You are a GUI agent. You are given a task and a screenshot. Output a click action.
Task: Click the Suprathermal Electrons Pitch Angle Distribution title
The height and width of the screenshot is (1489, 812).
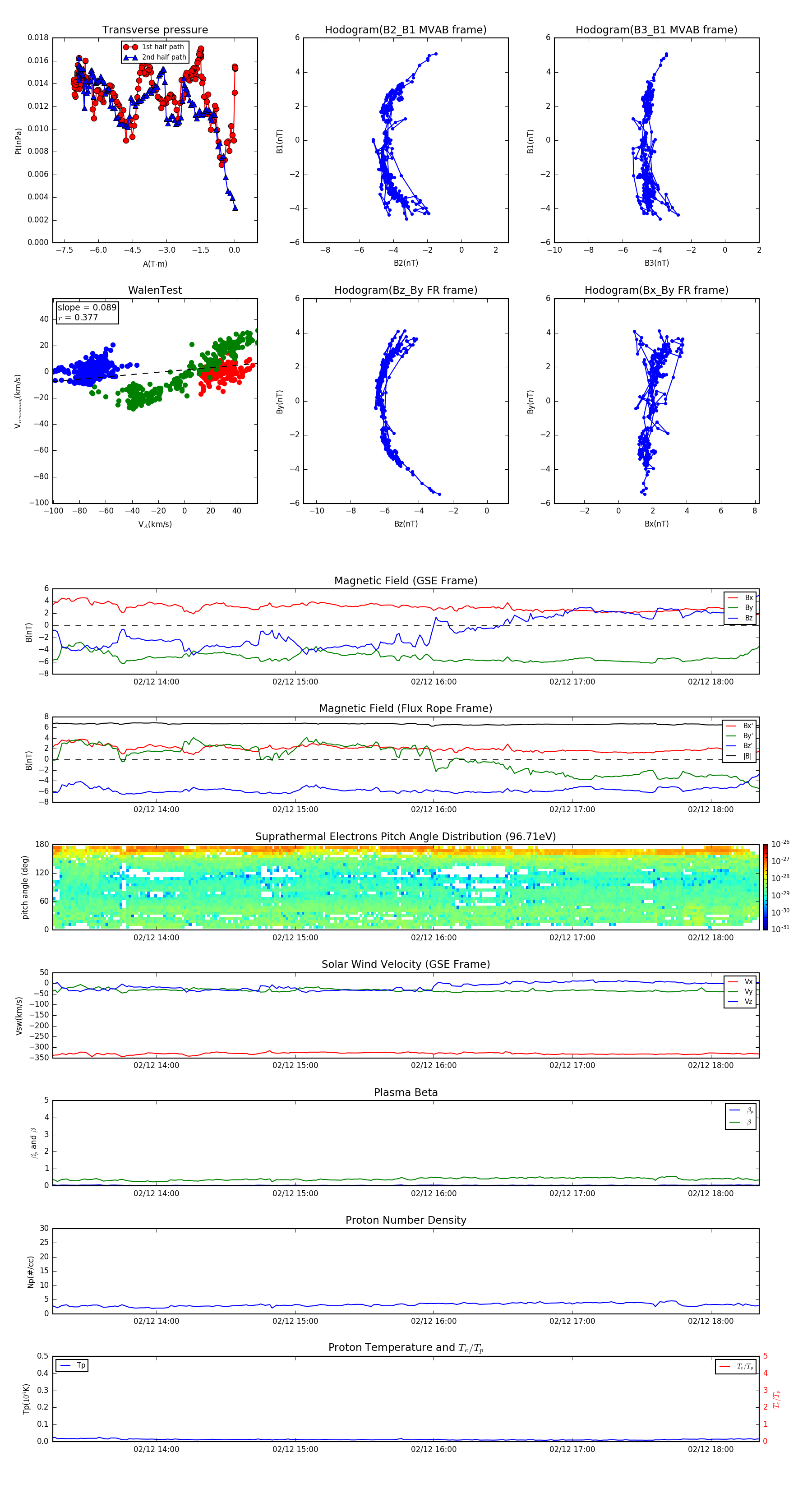(x=406, y=837)
